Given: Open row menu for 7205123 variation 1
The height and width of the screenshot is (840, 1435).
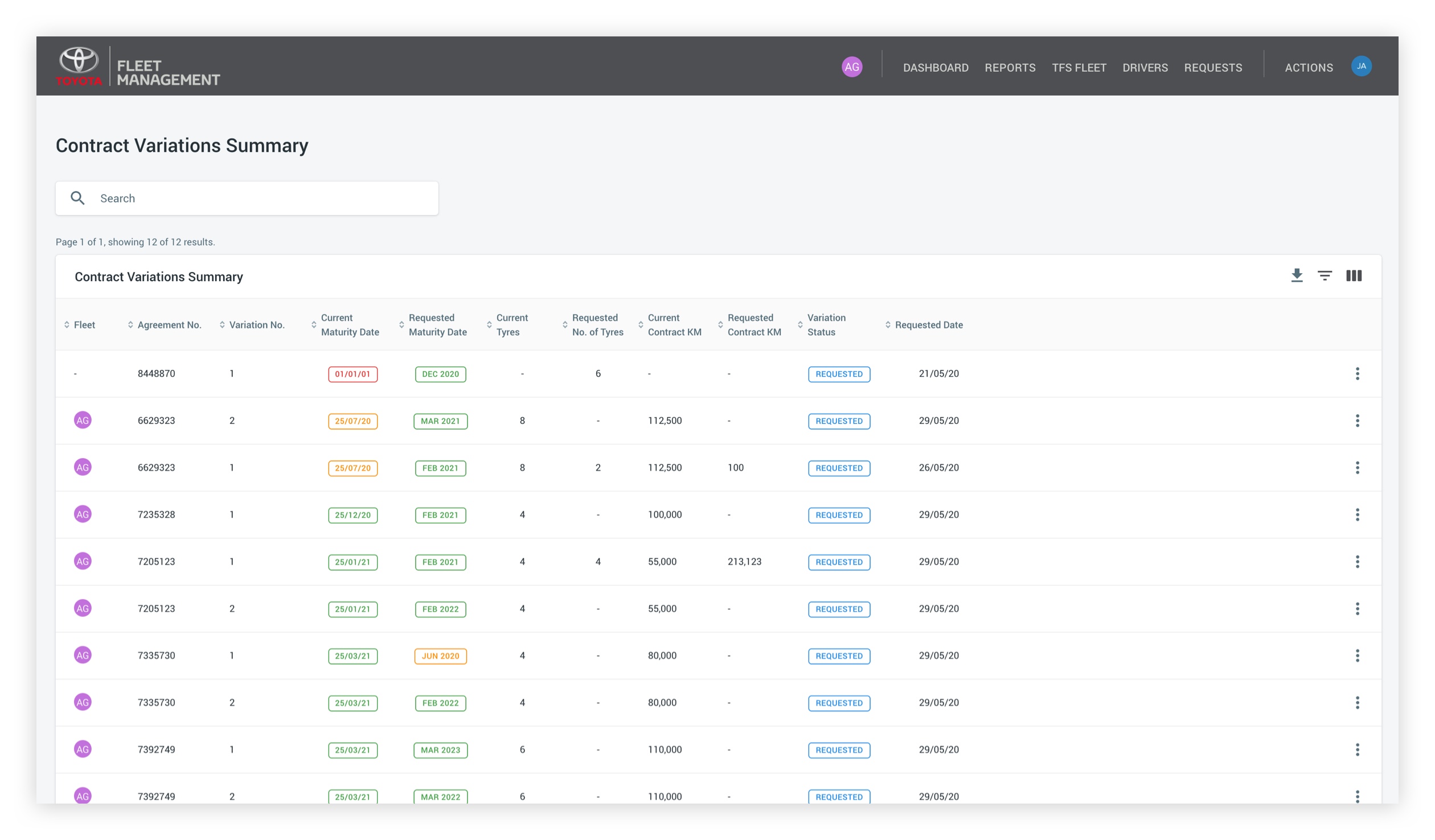Looking at the screenshot, I should tap(1357, 562).
